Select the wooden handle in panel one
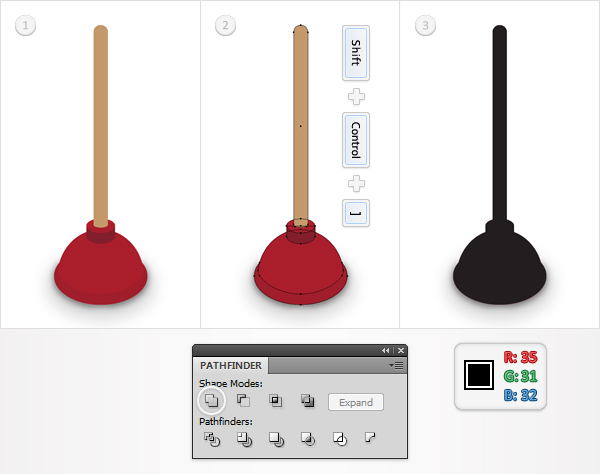Viewport: 600px width, 474px height. click(101, 126)
